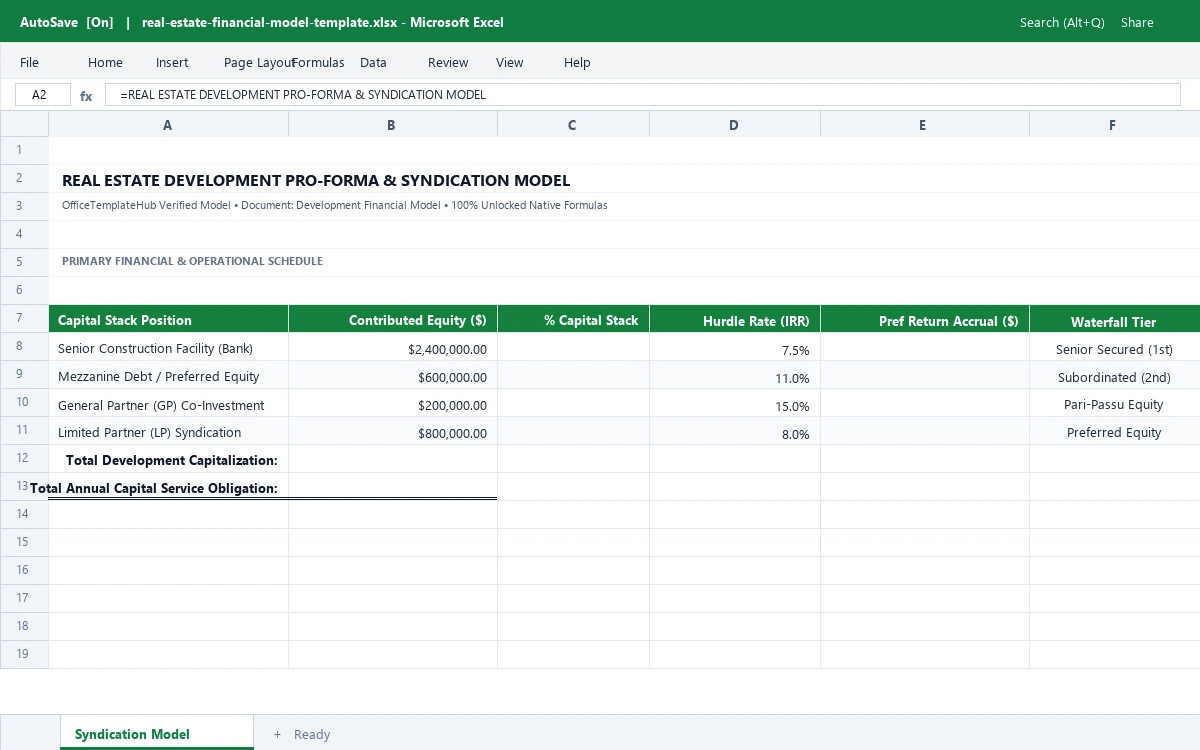Open the Home ribbon tab

click(x=105, y=62)
